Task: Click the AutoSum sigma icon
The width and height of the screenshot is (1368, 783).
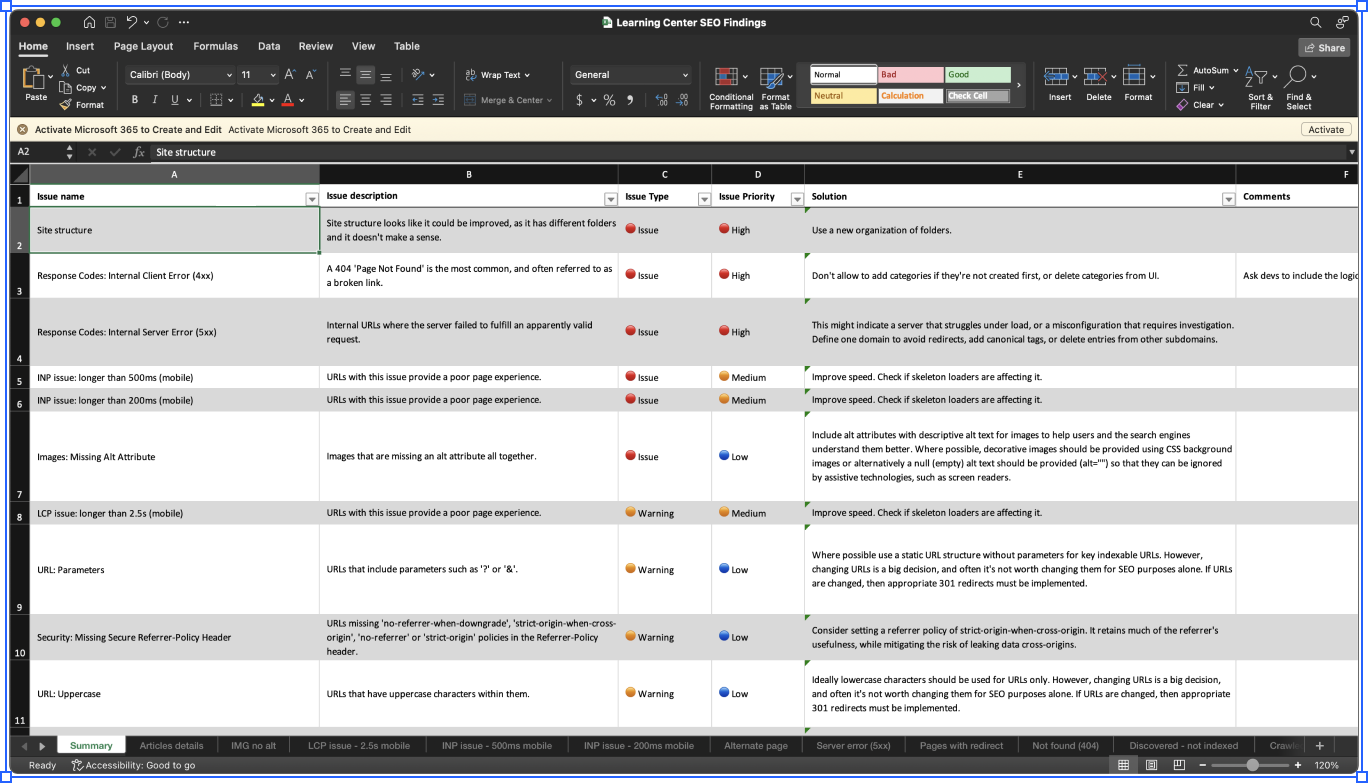Action: coord(1182,71)
